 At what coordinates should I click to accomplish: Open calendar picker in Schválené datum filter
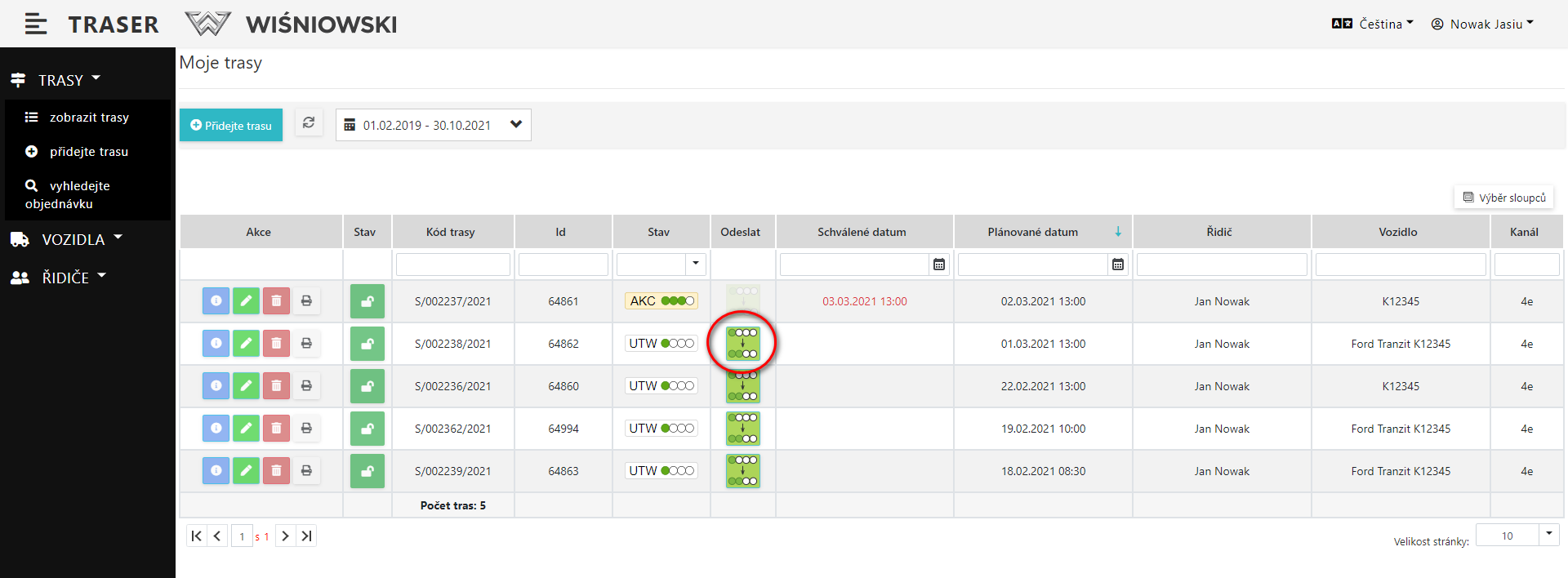coord(939,265)
